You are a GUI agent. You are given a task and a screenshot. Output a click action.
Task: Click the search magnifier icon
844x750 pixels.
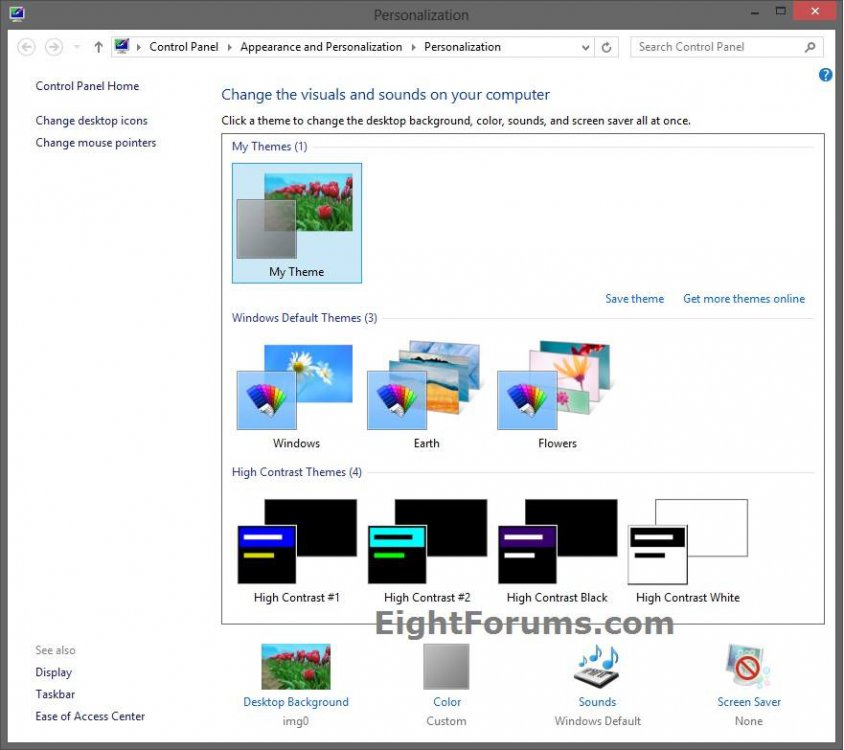click(809, 46)
